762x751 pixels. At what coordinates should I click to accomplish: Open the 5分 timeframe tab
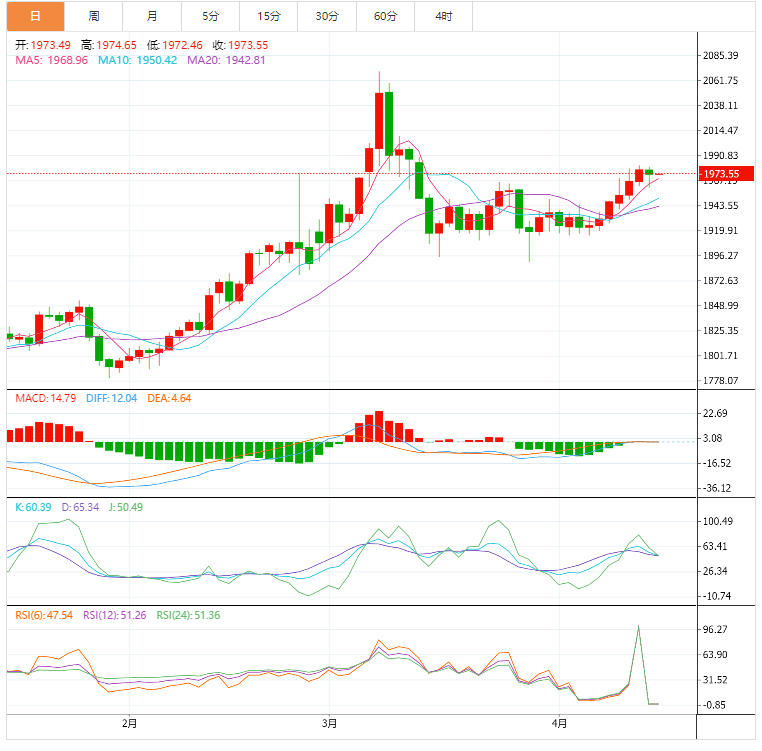tap(210, 16)
